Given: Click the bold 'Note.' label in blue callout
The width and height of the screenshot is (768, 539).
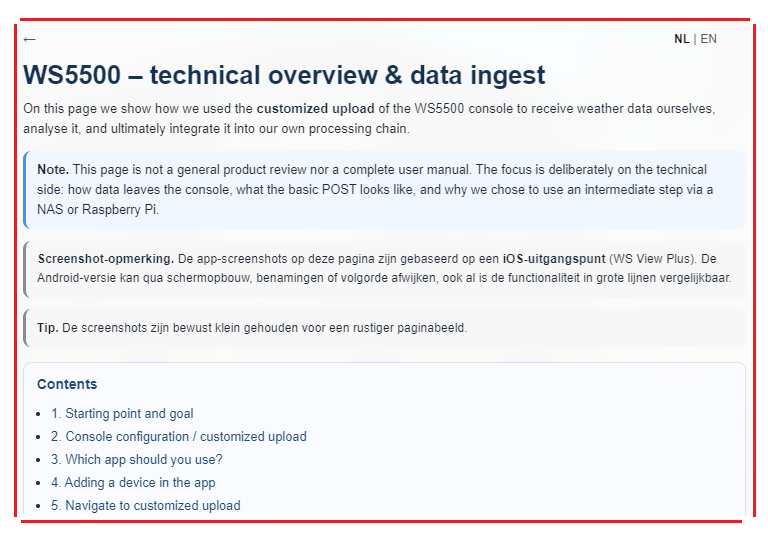Looking at the screenshot, I should (53, 170).
